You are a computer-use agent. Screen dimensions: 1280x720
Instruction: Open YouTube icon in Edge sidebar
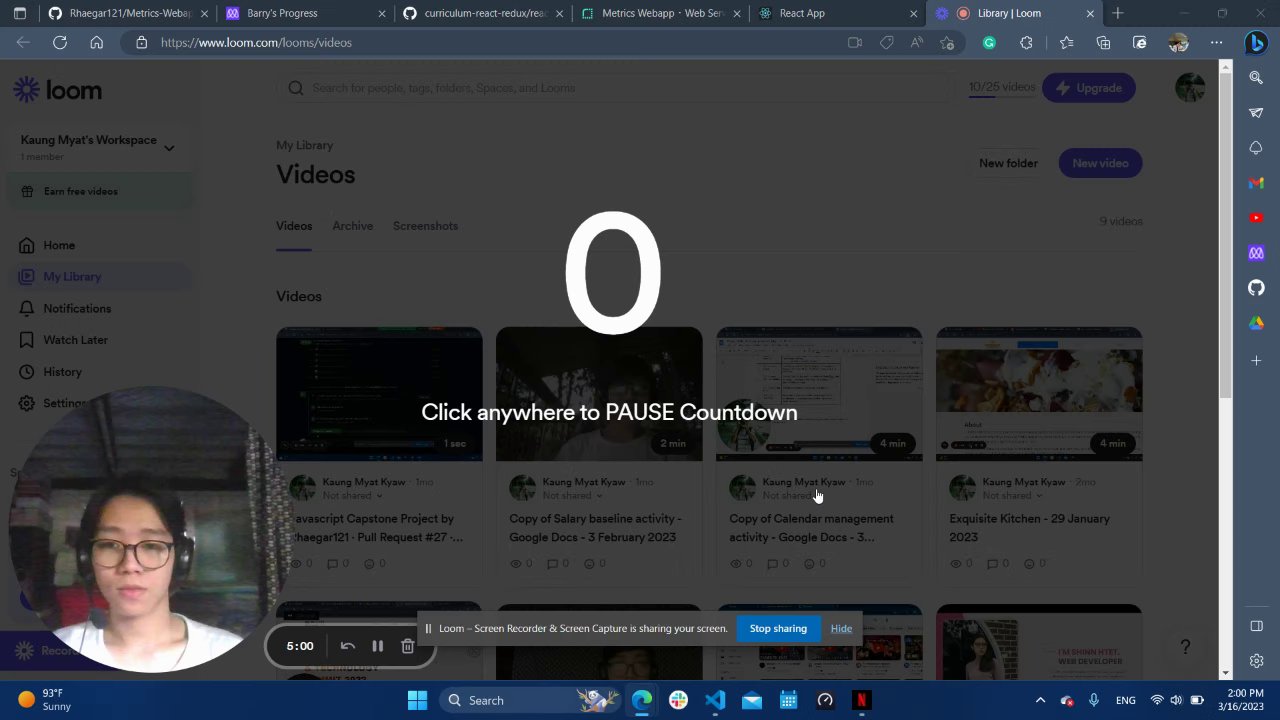pos(1256,218)
